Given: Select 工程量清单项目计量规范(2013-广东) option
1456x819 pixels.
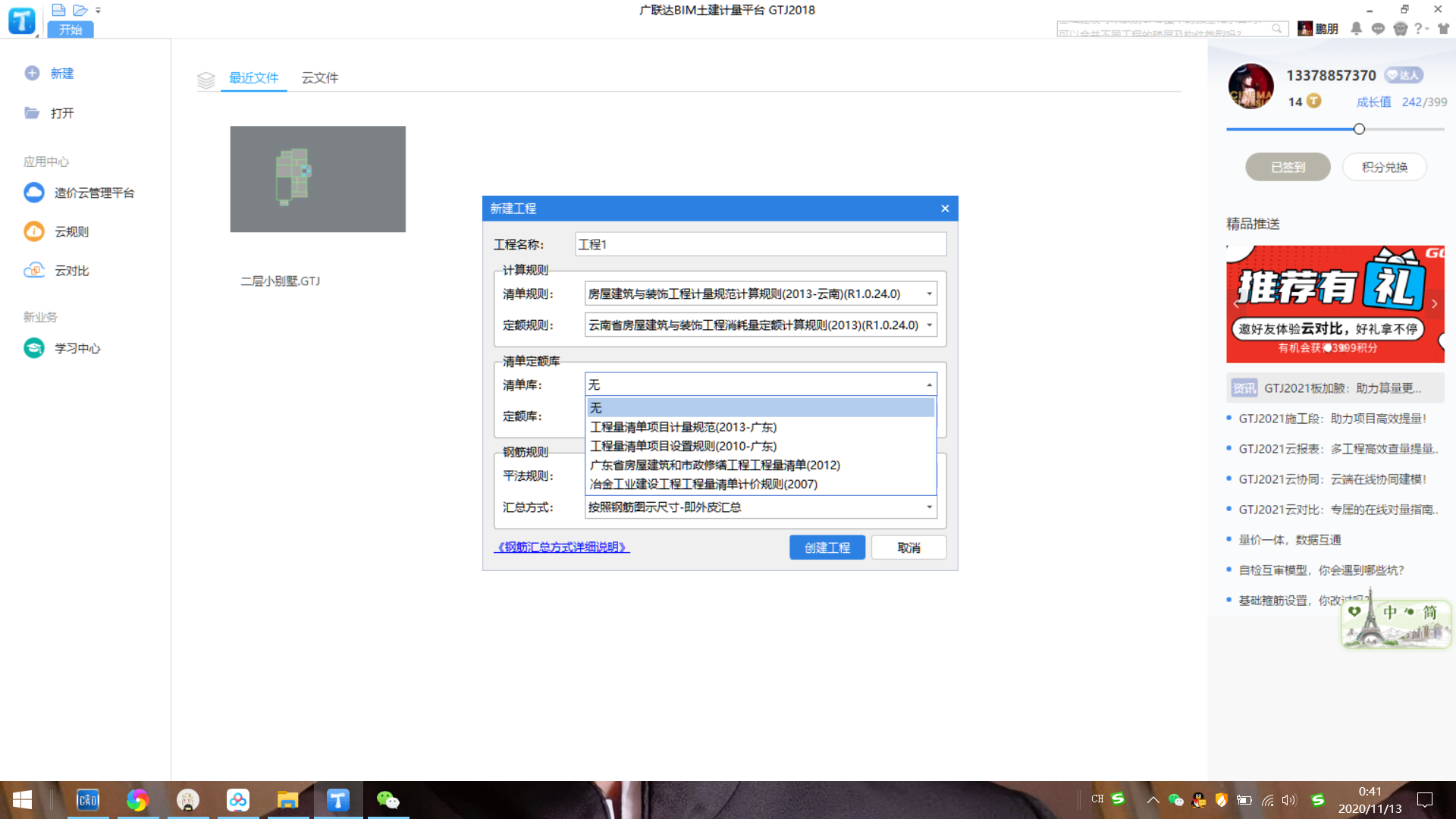Looking at the screenshot, I should coord(761,427).
